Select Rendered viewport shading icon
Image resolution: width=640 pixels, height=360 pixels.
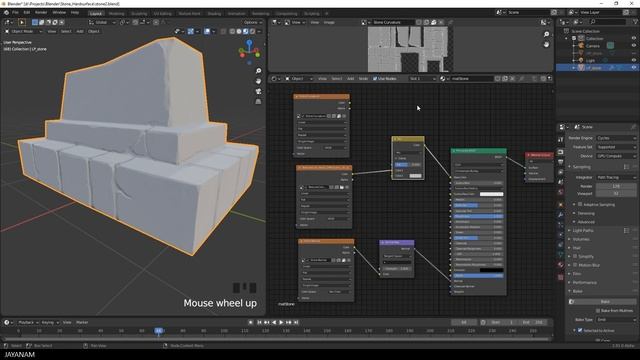pyautogui.click(x=252, y=31)
